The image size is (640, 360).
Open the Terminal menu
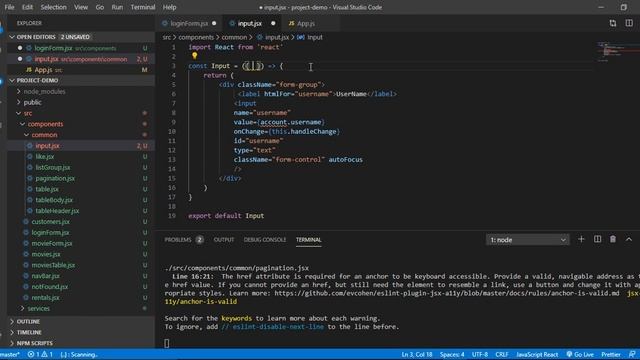coord(143,7)
